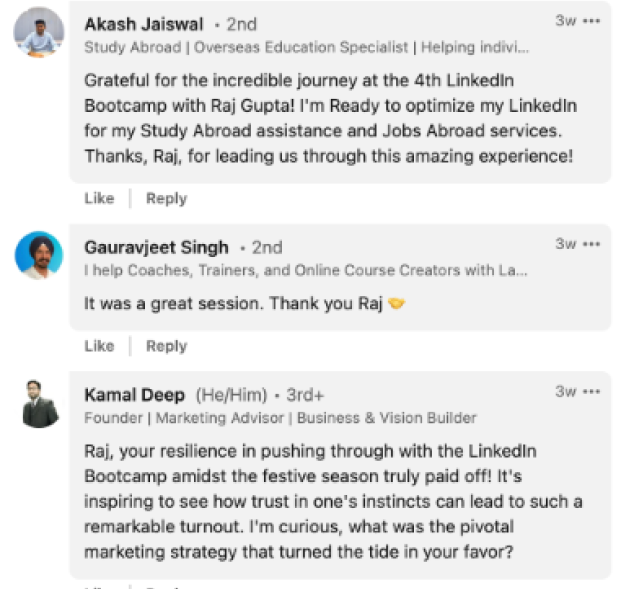621x589 pixels.
Task: Open Kamal Deep's profile name link
Action: [x=134, y=395]
